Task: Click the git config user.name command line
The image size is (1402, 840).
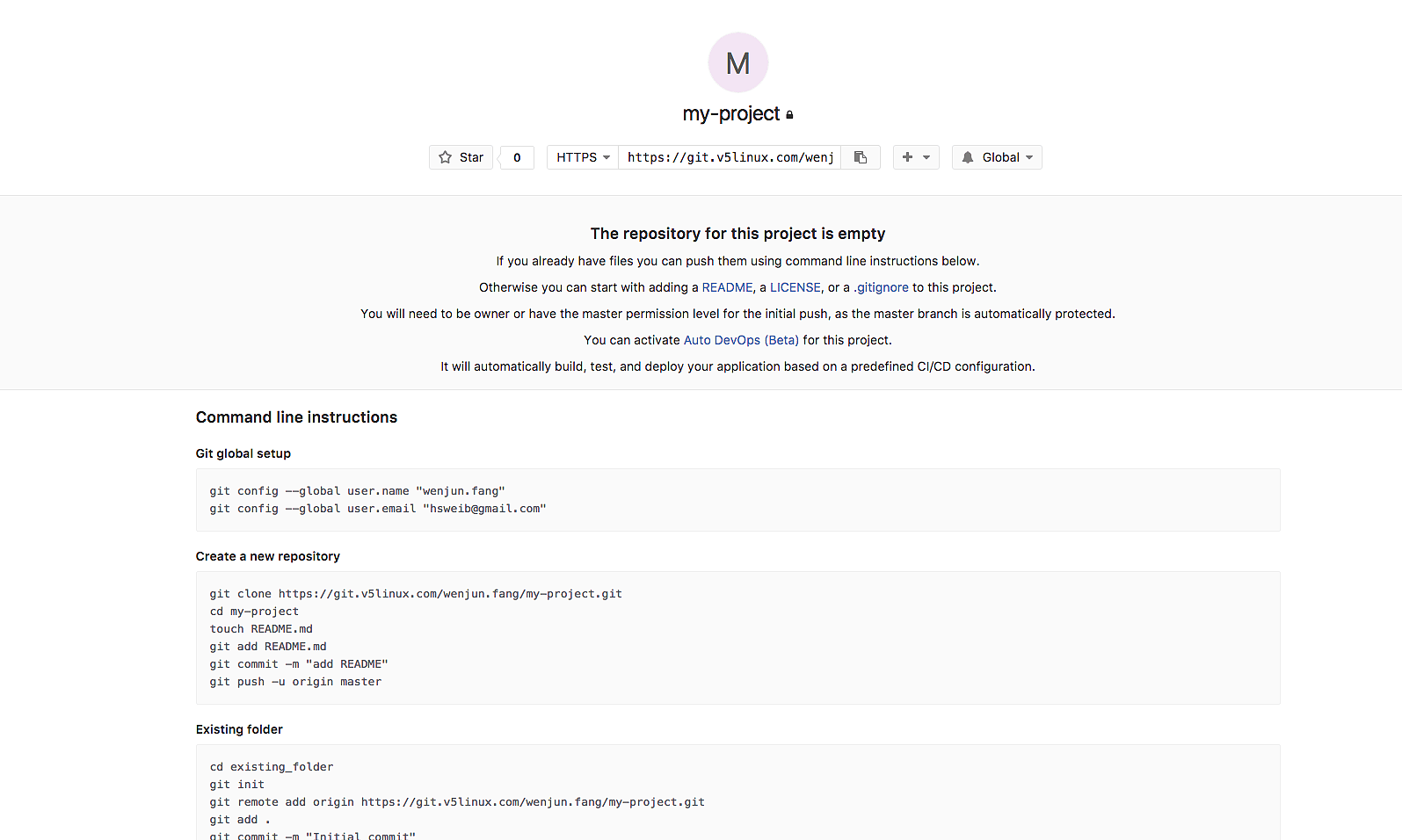Action: tap(357, 491)
